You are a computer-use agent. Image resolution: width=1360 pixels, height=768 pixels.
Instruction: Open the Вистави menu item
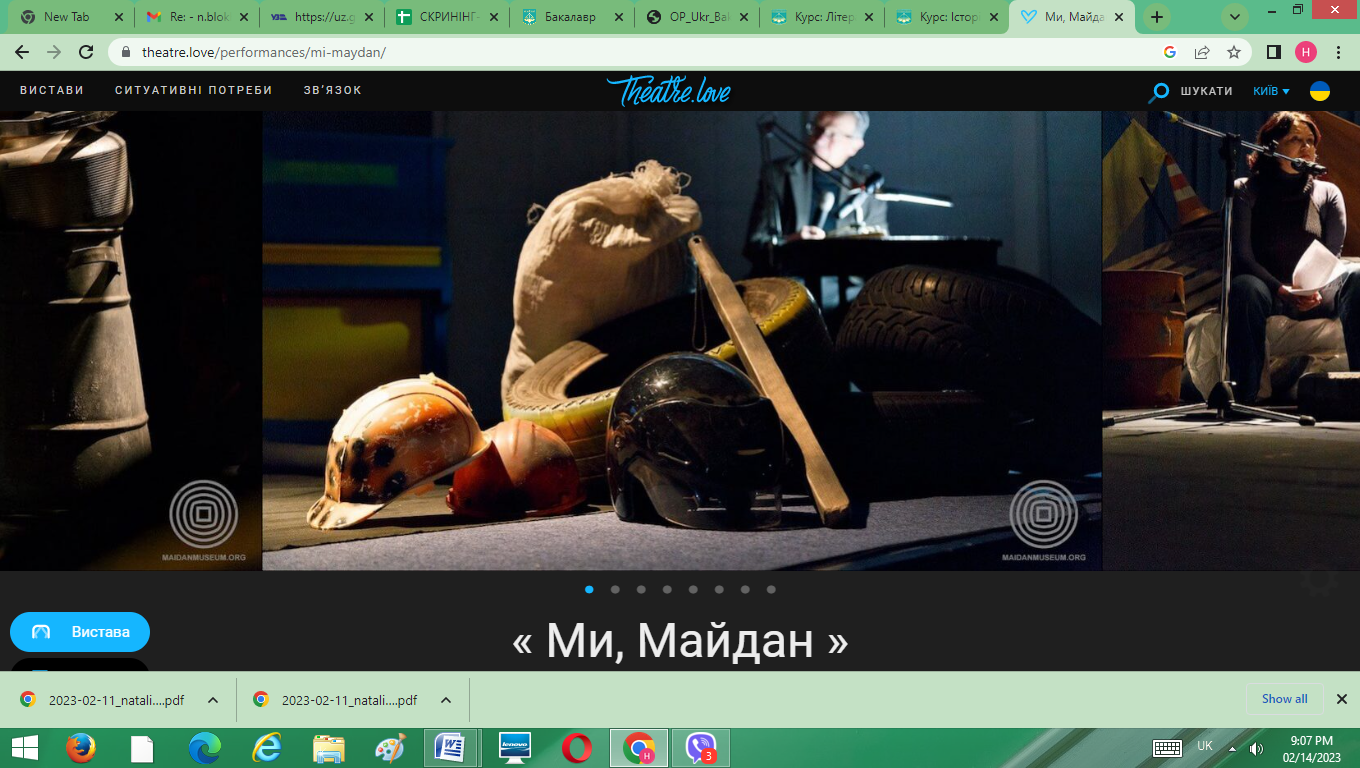coord(52,90)
